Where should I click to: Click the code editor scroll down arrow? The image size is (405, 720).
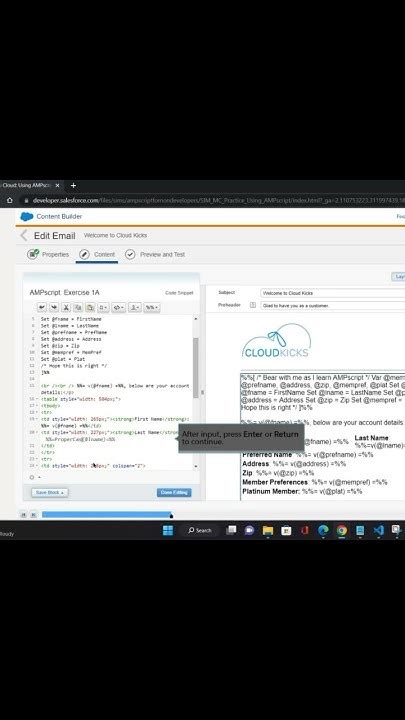point(196,467)
